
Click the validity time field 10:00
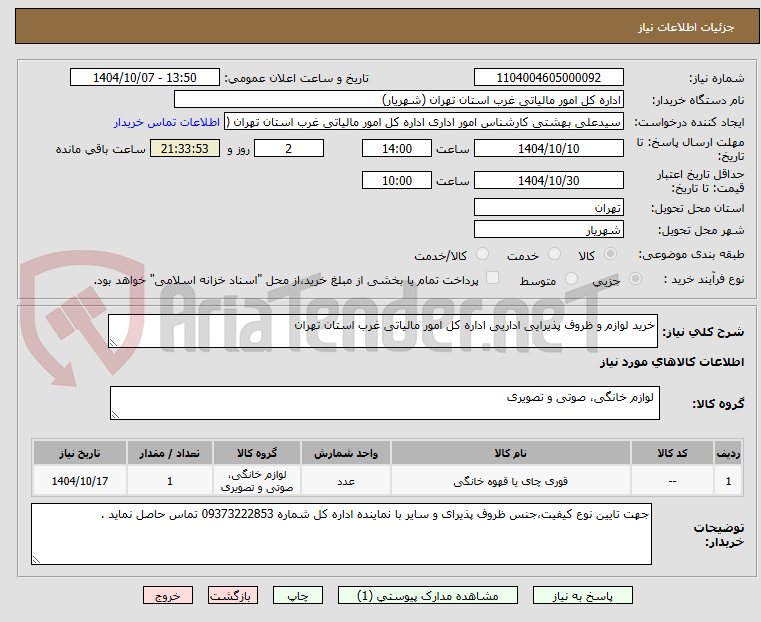tap(397, 180)
